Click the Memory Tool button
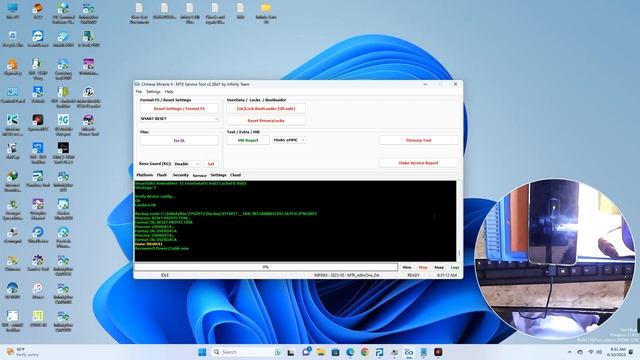Image resolution: width=640 pixels, height=360 pixels. tap(418, 140)
